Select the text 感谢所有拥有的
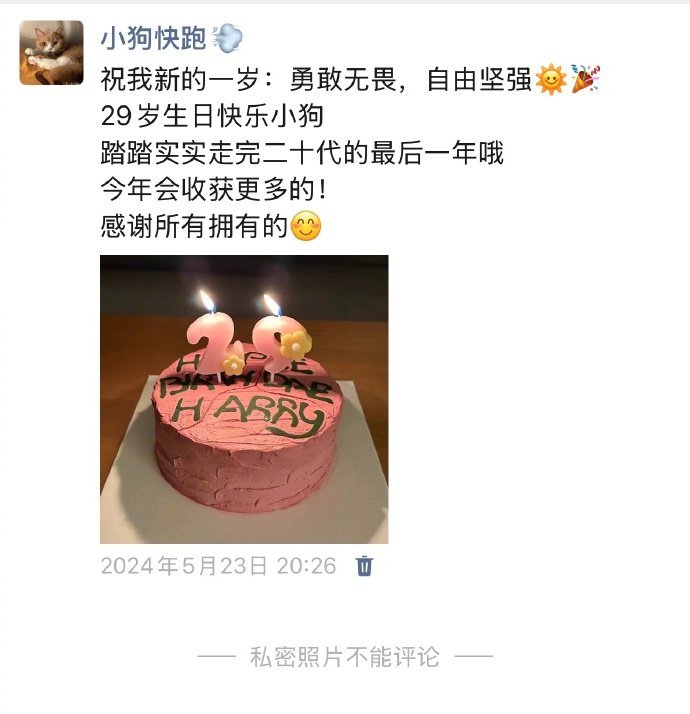The image size is (690, 714). point(194,226)
